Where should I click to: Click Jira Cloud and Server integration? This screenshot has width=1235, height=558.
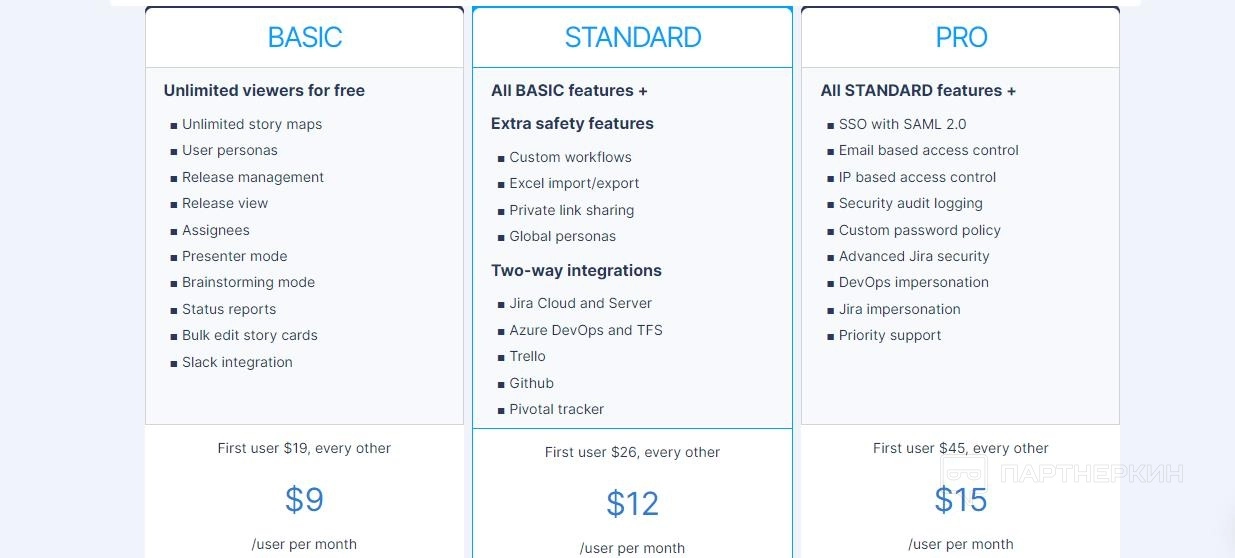[580, 303]
